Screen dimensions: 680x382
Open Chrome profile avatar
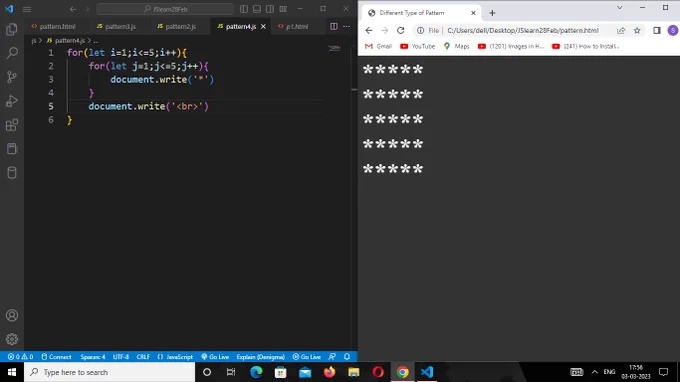click(673, 30)
